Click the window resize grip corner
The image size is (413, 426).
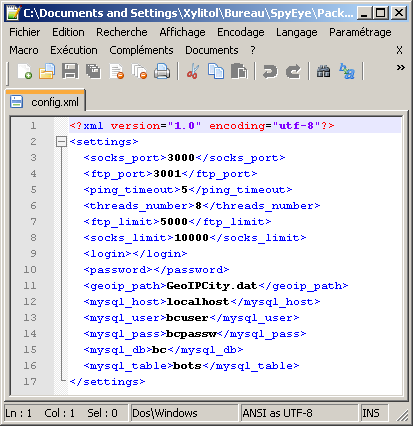[402, 415]
